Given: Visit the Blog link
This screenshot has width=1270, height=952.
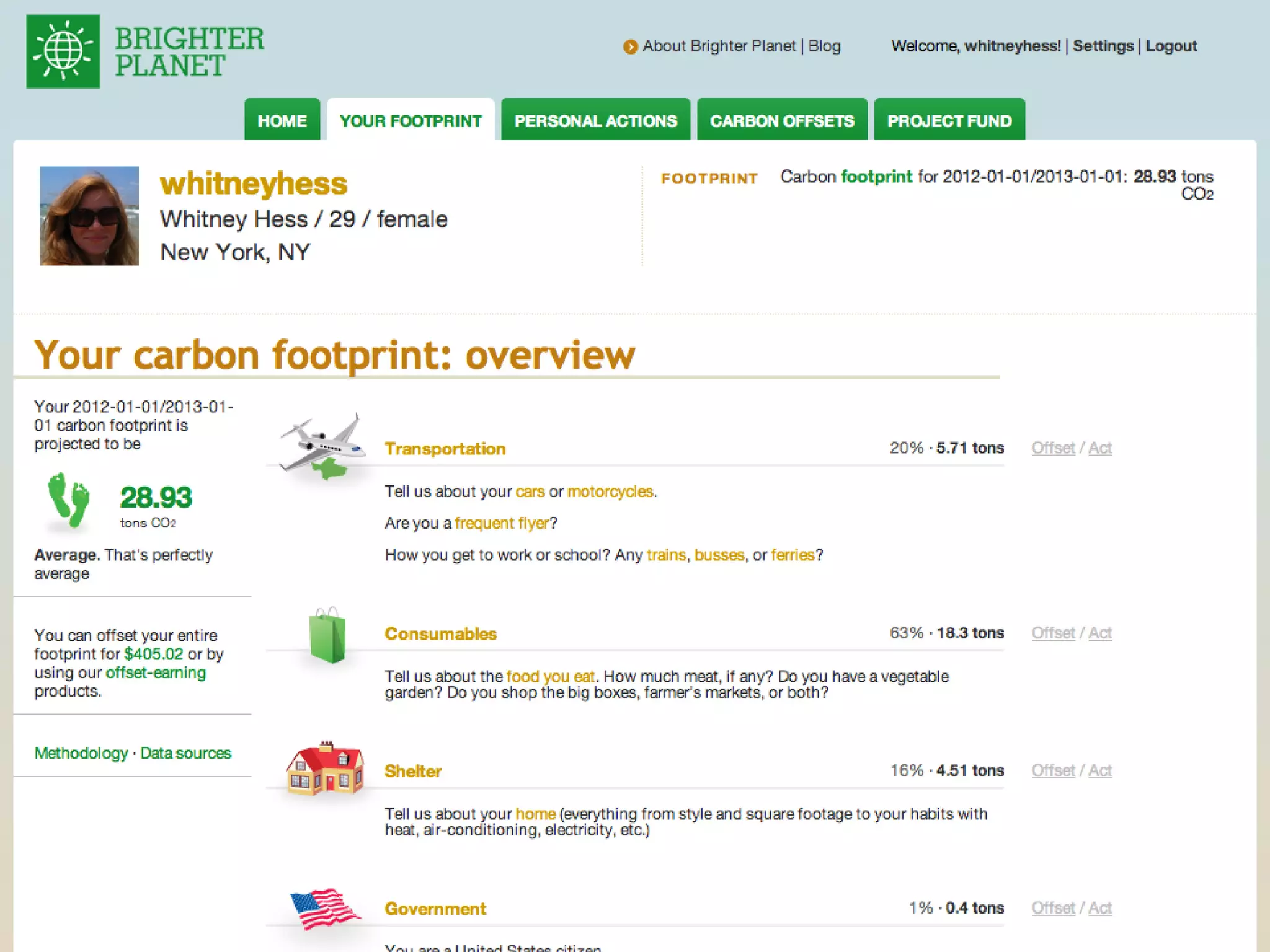Looking at the screenshot, I should (x=824, y=46).
